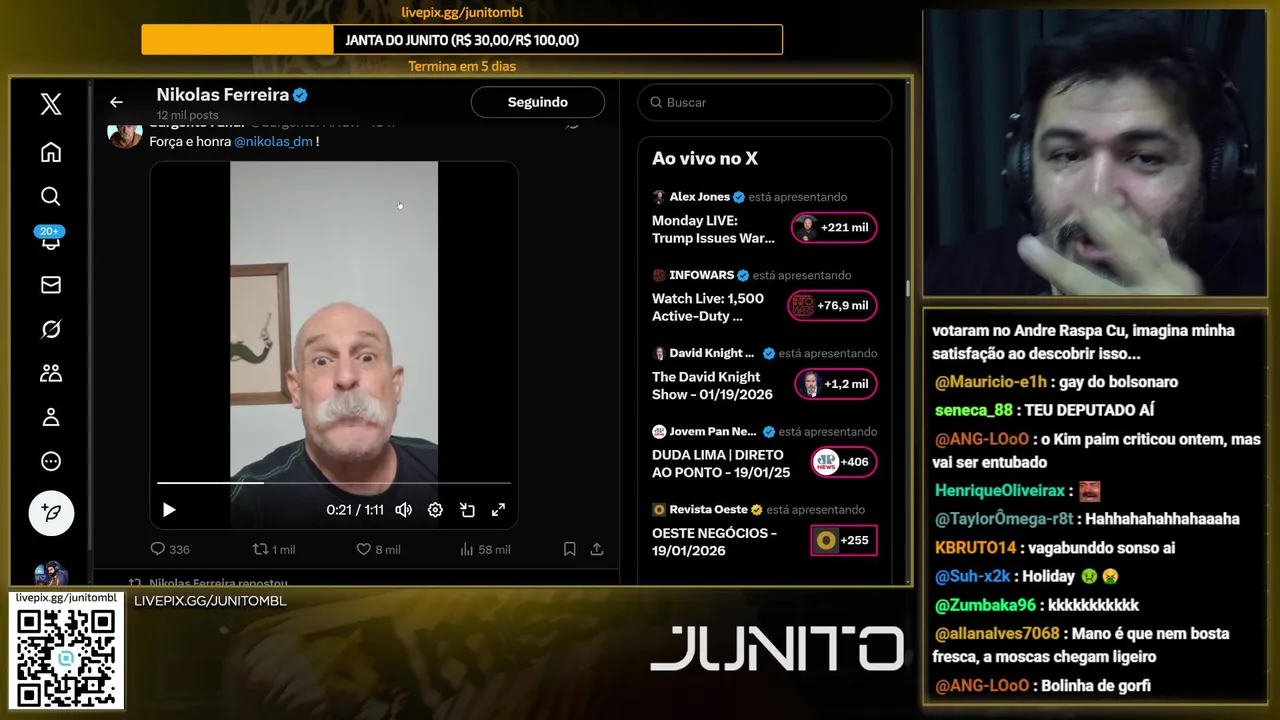The width and height of the screenshot is (1280, 720).
Task: Click the Seguindo button
Action: click(538, 102)
